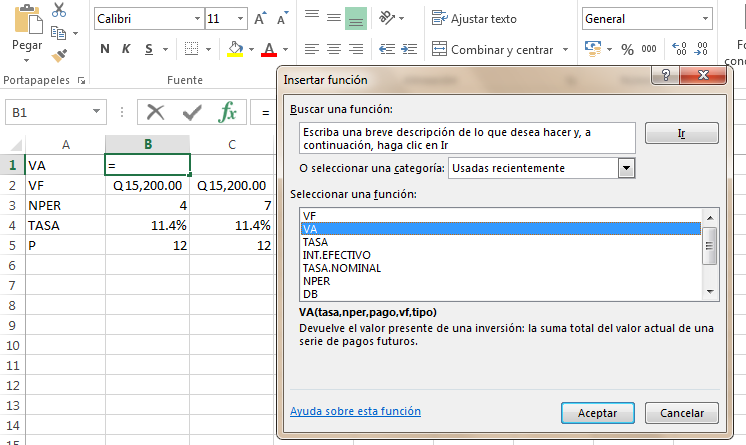
Task: Toggle bold N formatting
Action: click(x=105, y=49)
